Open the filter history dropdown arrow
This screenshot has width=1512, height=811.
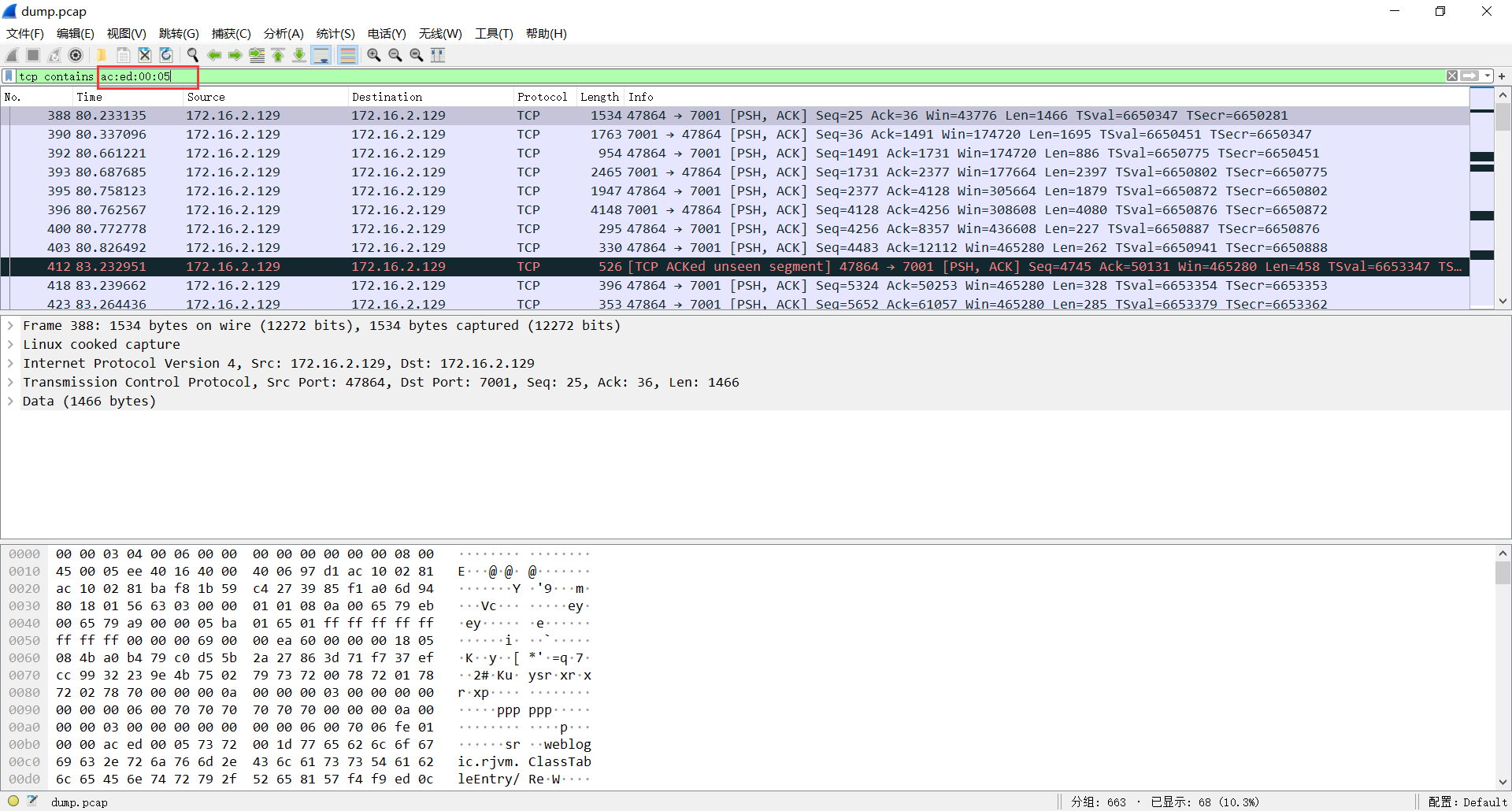click(1488, 76)
